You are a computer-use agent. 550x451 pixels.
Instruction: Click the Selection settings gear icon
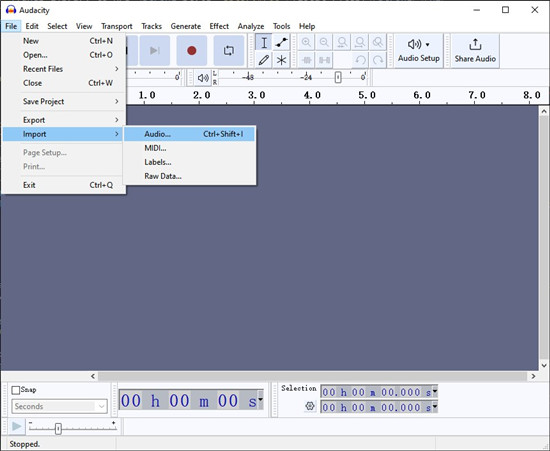coord(310,406)
